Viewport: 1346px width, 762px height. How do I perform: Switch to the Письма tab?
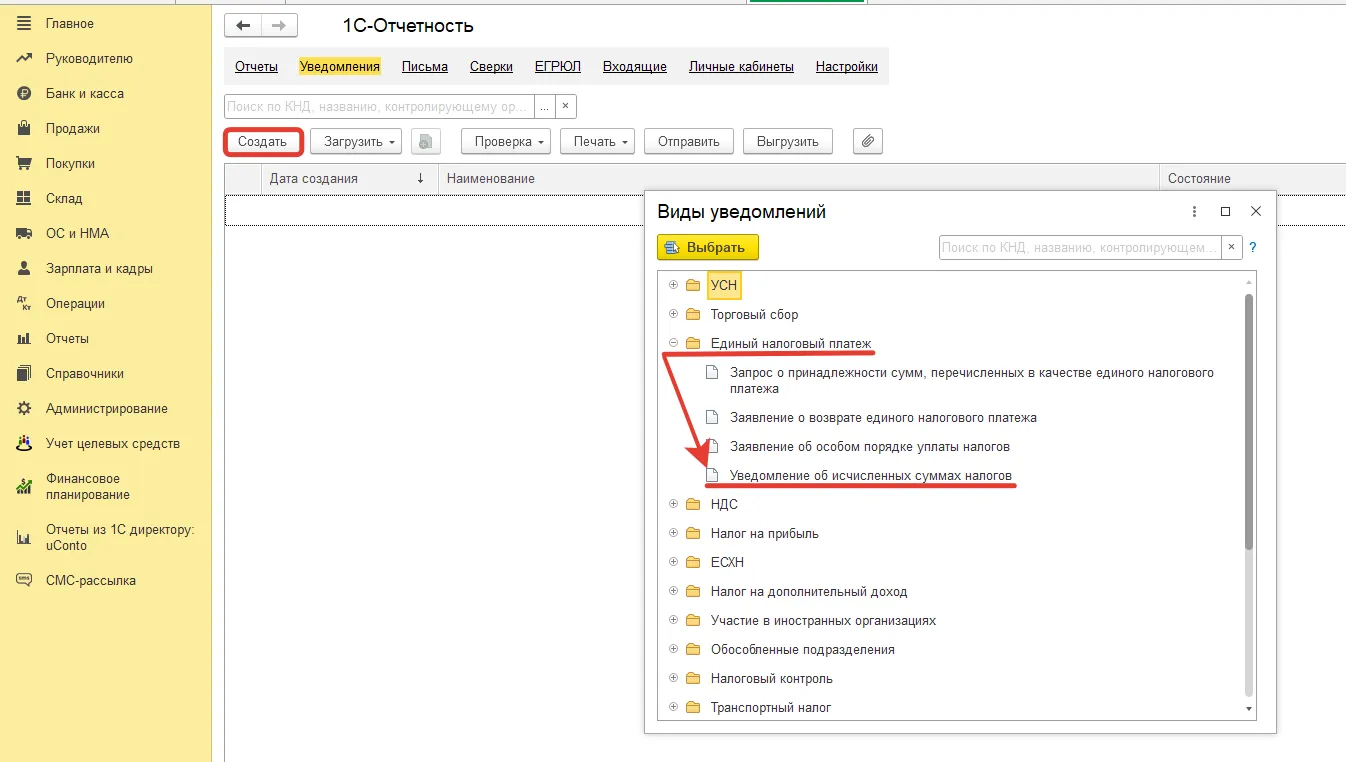pyautogui.click(x=425, y=67)
